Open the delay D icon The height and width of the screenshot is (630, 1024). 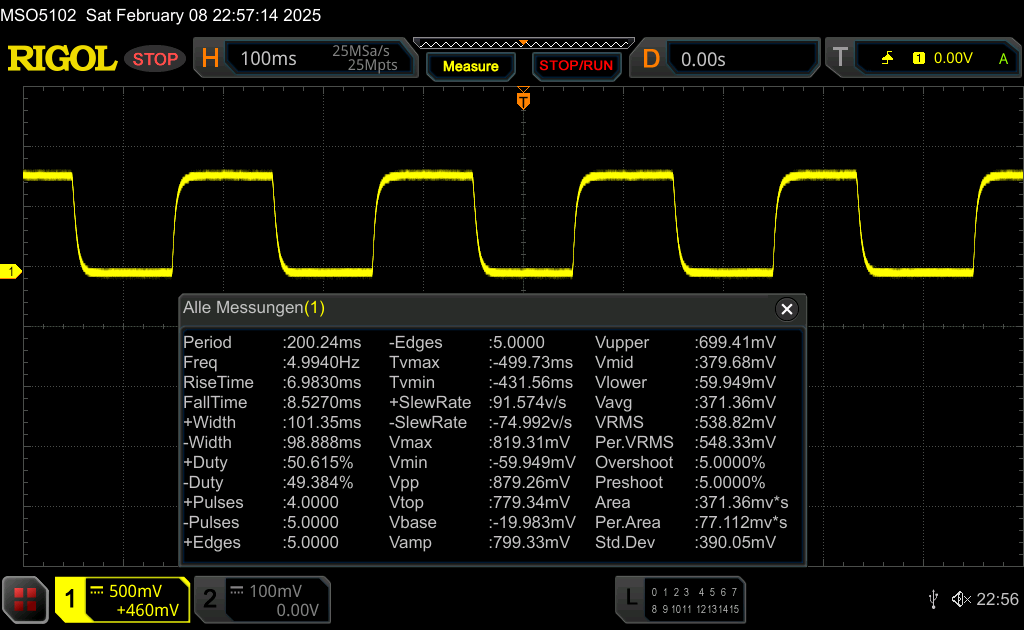click(651, 59)
